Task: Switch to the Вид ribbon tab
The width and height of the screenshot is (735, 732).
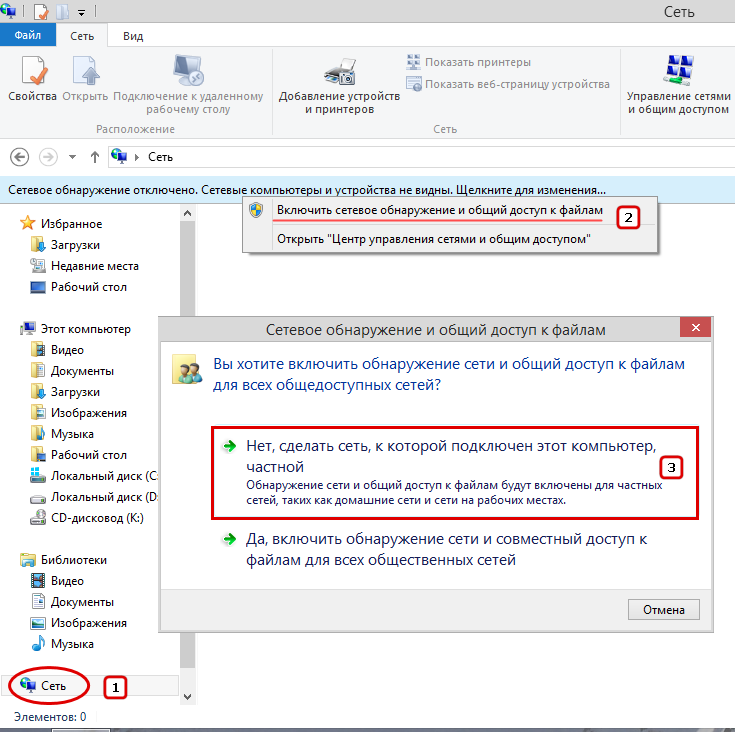Action: coord(133,36)
